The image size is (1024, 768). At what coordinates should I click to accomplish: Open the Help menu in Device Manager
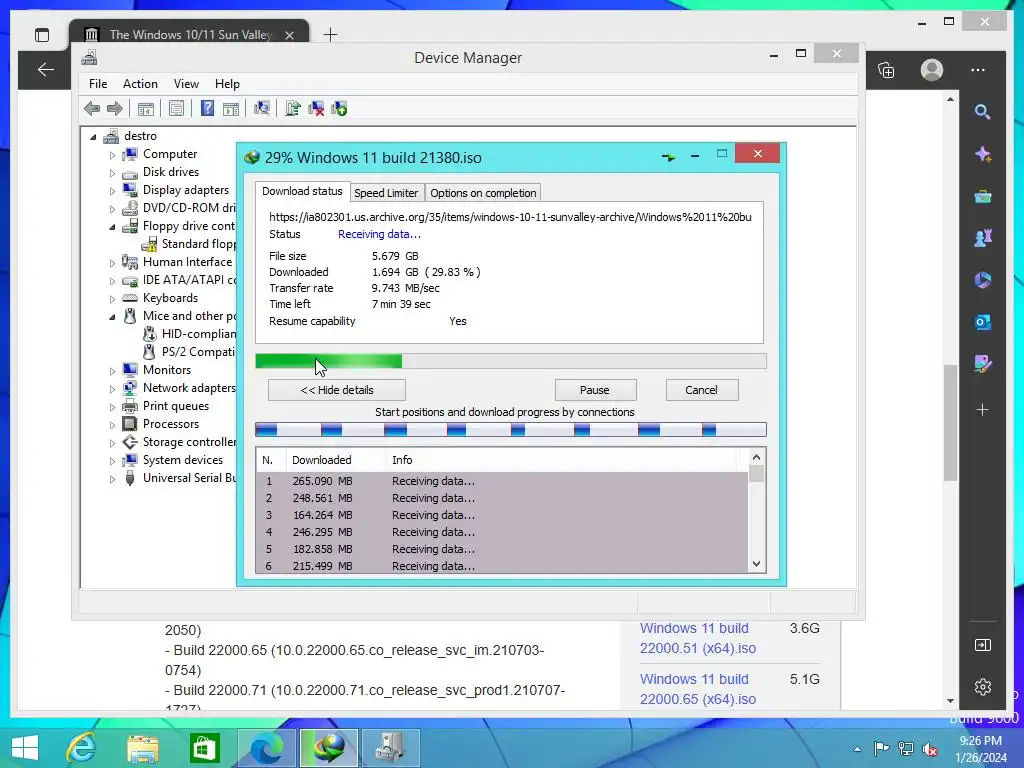click(227, 84)
